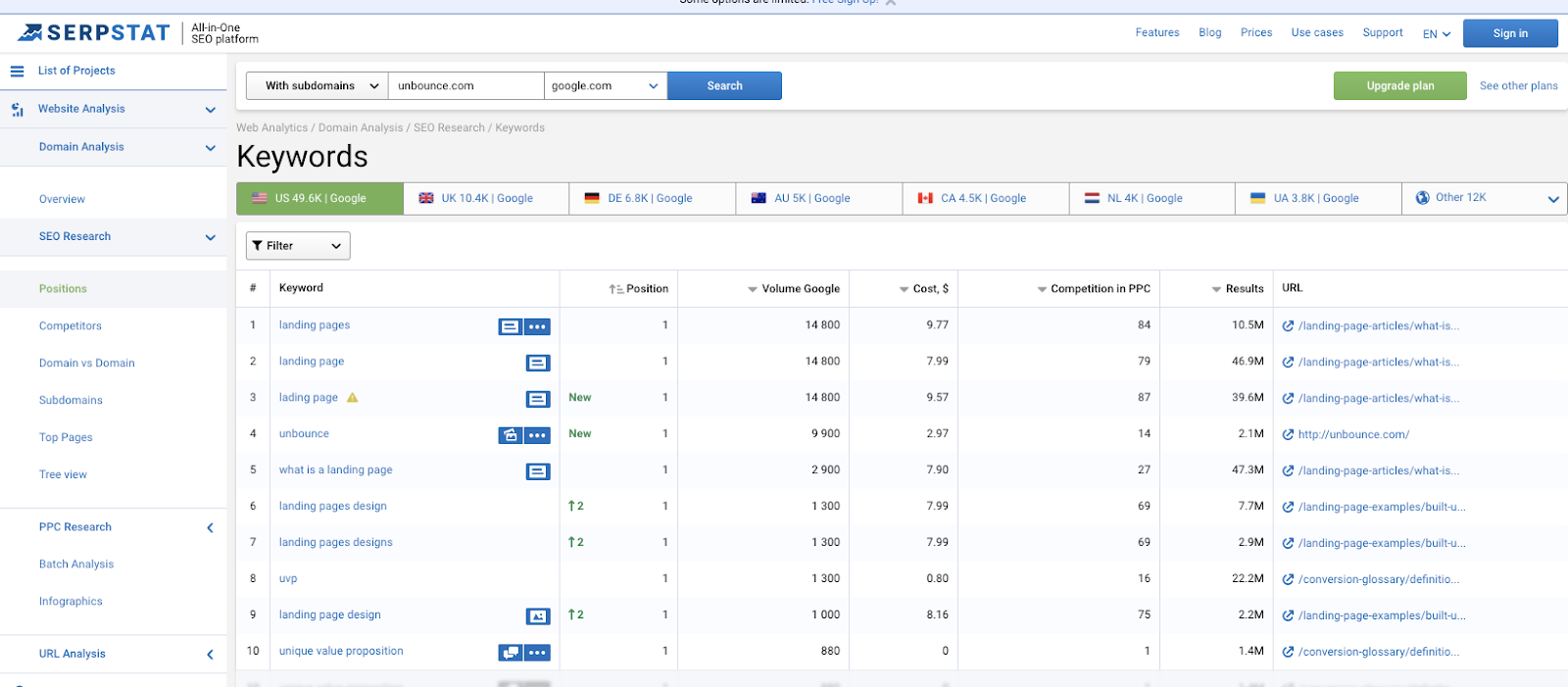Click the filter funnel icon
The width and height of the screenshot is (1568, 687).
tap(257, 246)
